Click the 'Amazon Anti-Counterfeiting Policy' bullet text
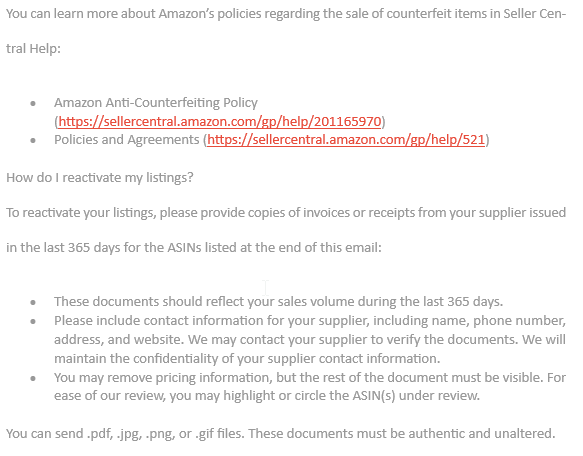583x456 pixels. click(156, 103)
